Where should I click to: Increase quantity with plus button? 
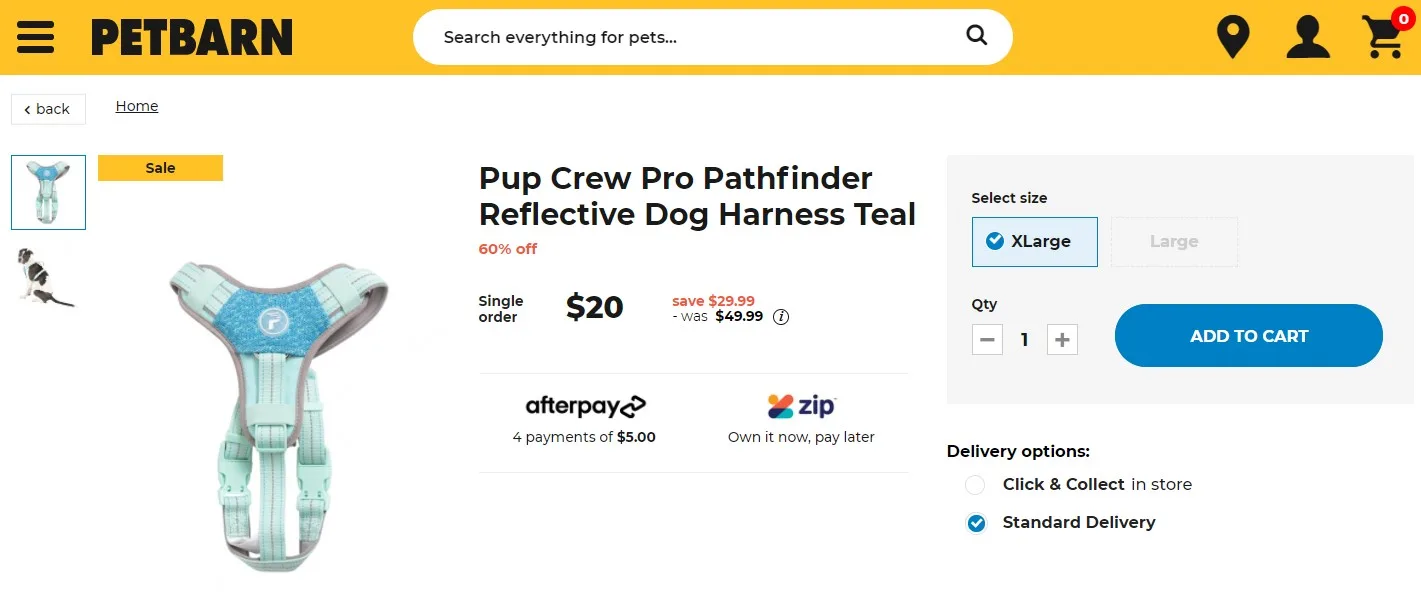click(1062, 340)
